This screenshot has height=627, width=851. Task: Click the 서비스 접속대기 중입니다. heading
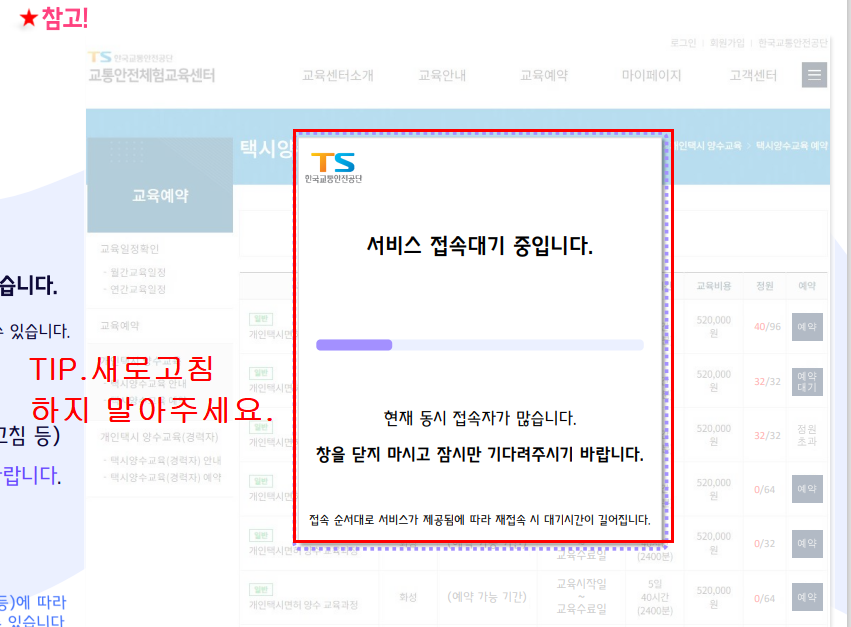point(480,245)
